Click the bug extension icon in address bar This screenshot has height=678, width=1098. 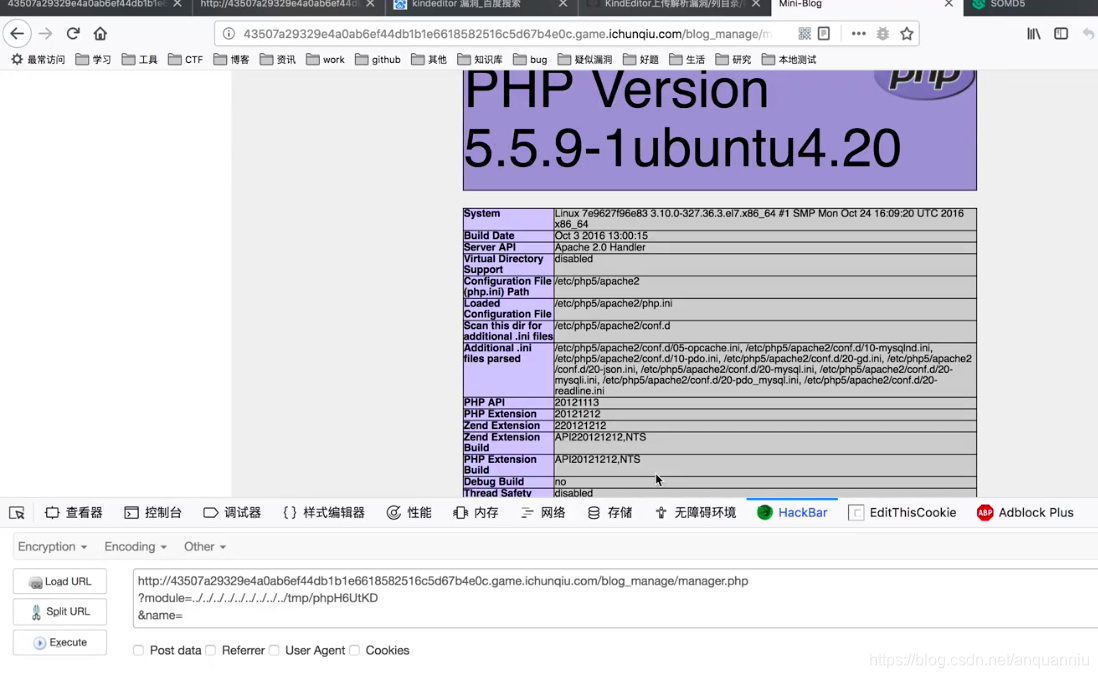pos(883,34)
